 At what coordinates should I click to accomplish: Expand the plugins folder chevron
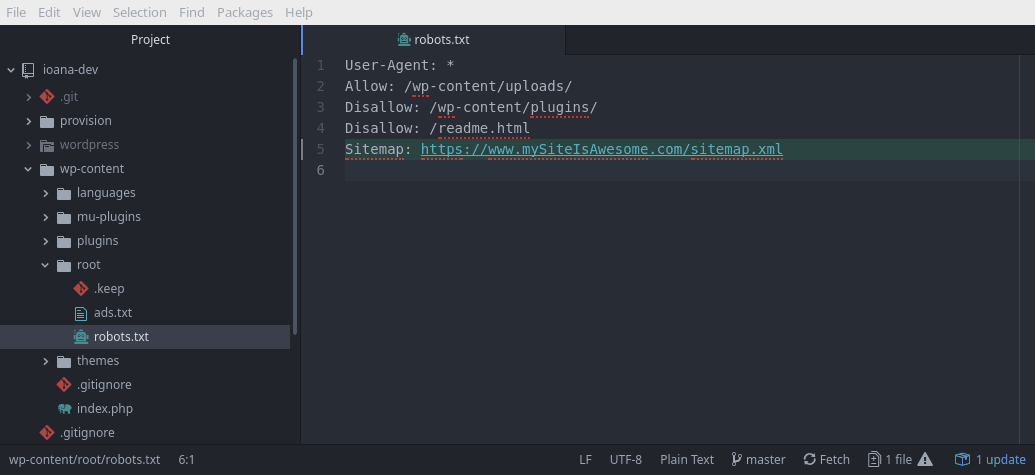[46, 241]
